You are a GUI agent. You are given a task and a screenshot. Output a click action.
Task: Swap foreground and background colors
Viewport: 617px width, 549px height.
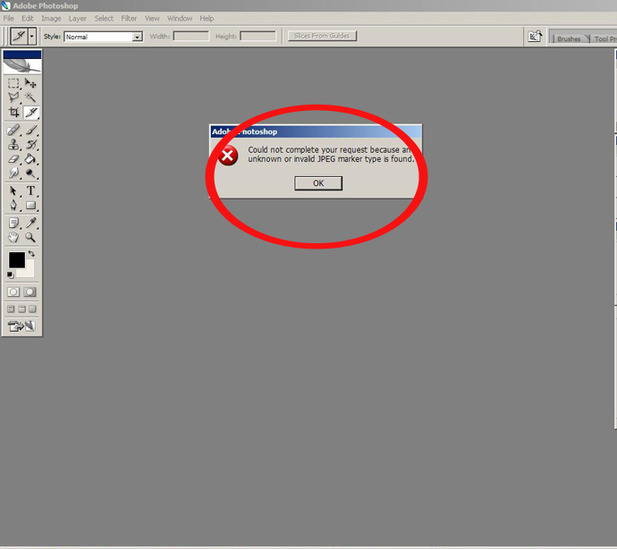[x=31, y=254]
